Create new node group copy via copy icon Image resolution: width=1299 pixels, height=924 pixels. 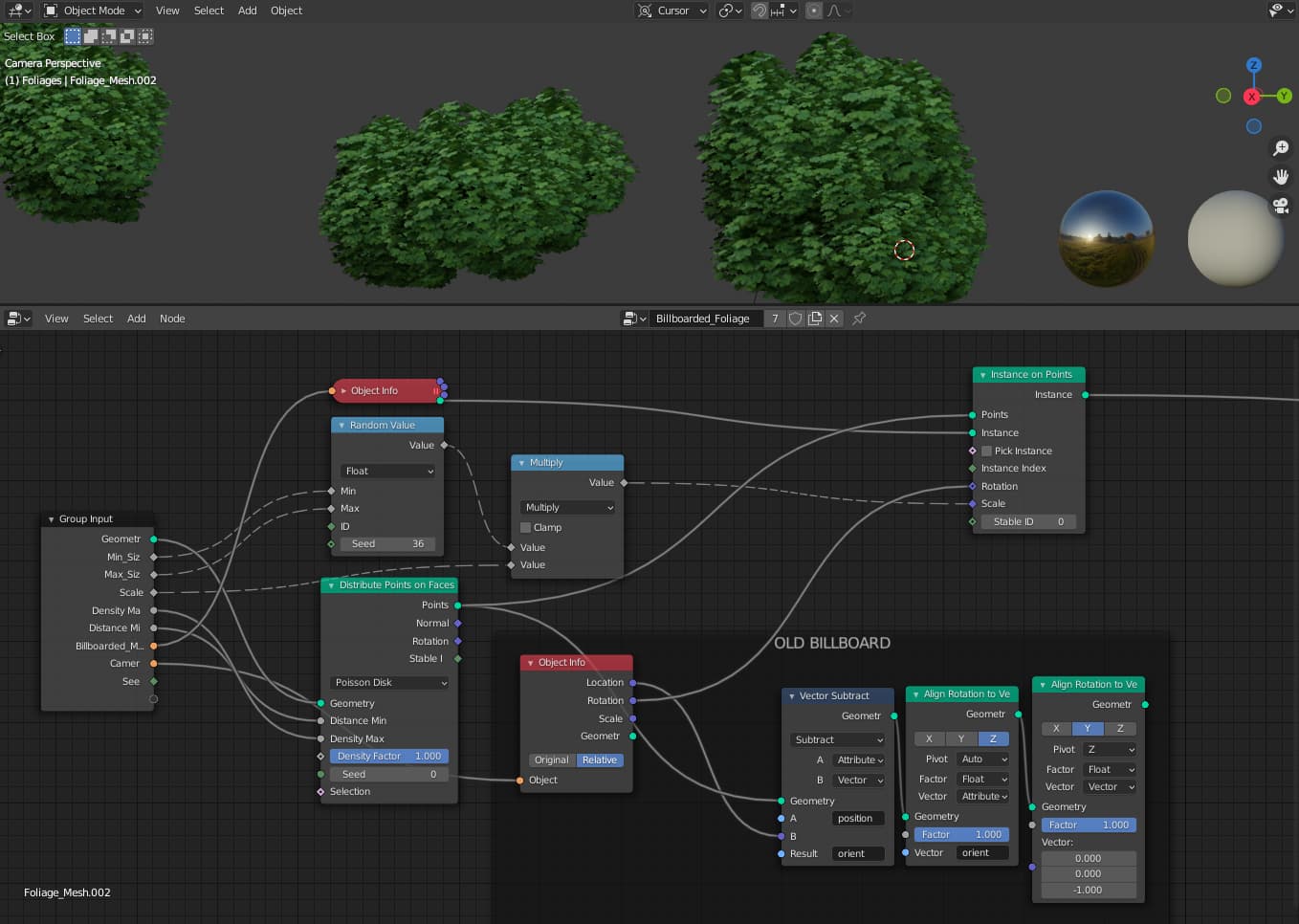coord(815,318)
